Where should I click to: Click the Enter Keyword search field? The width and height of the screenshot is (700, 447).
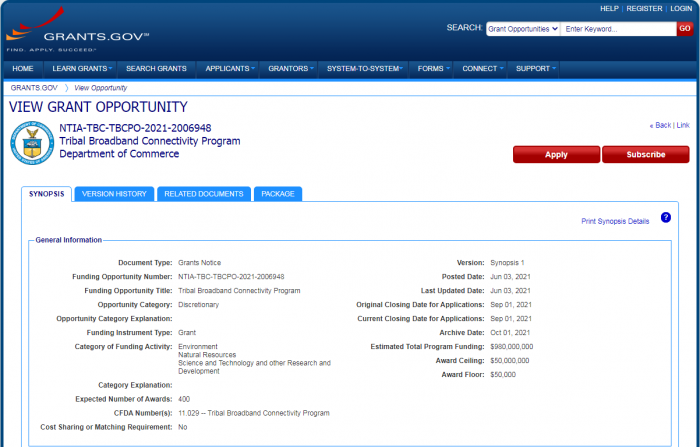tap(618, 29)
